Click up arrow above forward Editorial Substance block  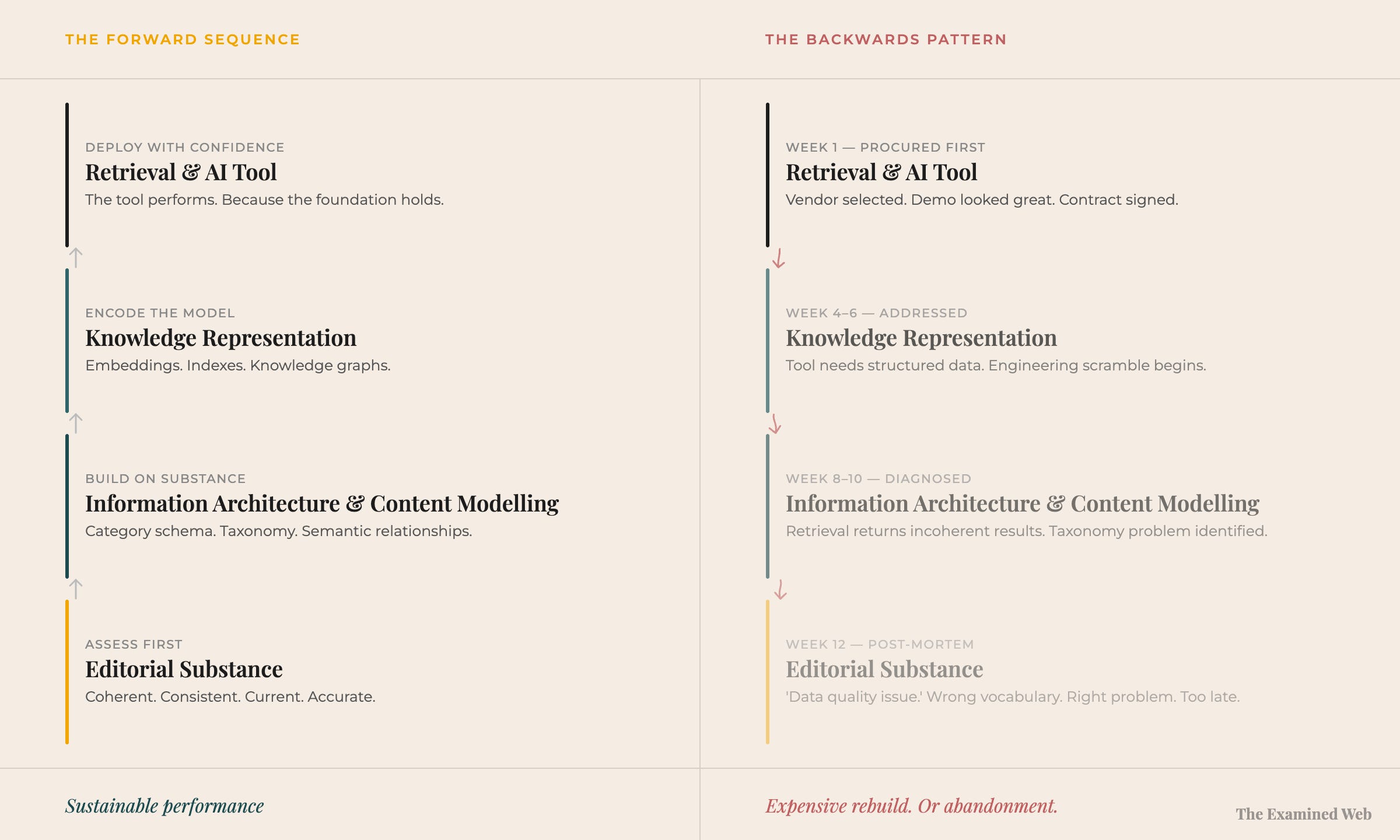pyautogui.click(x=76, y=589)
